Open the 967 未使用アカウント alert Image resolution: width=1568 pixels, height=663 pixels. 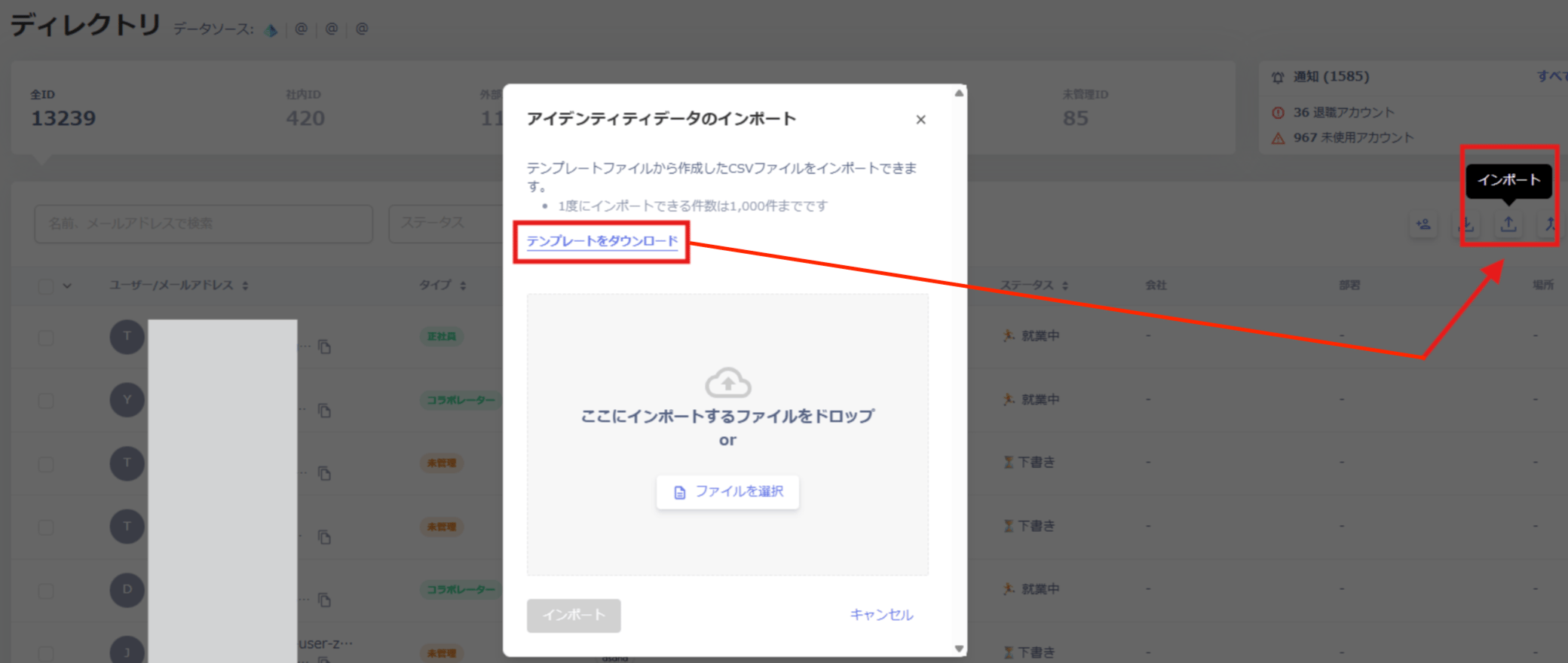(1353, 138)
